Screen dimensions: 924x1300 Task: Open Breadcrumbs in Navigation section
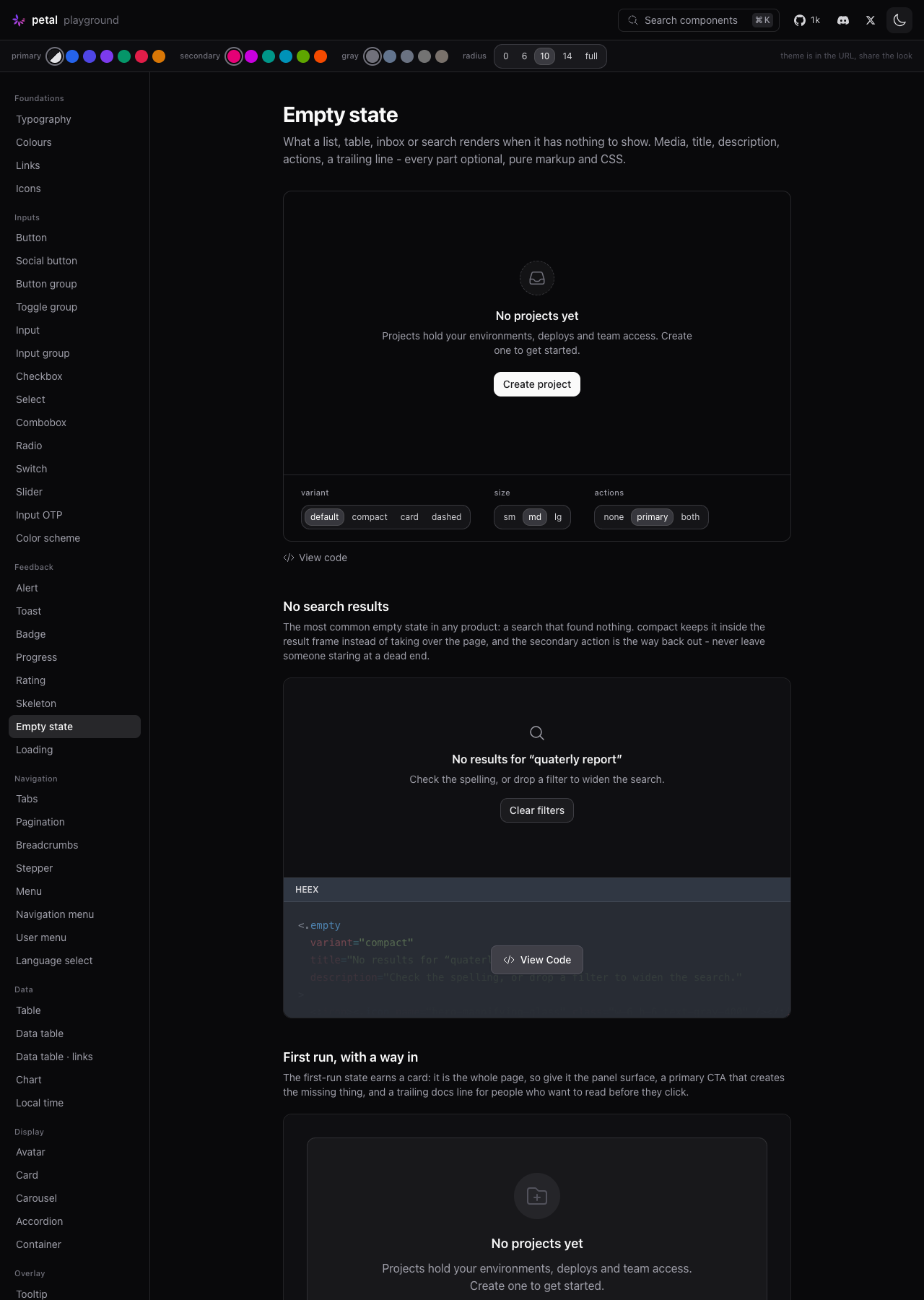(74, 845)
